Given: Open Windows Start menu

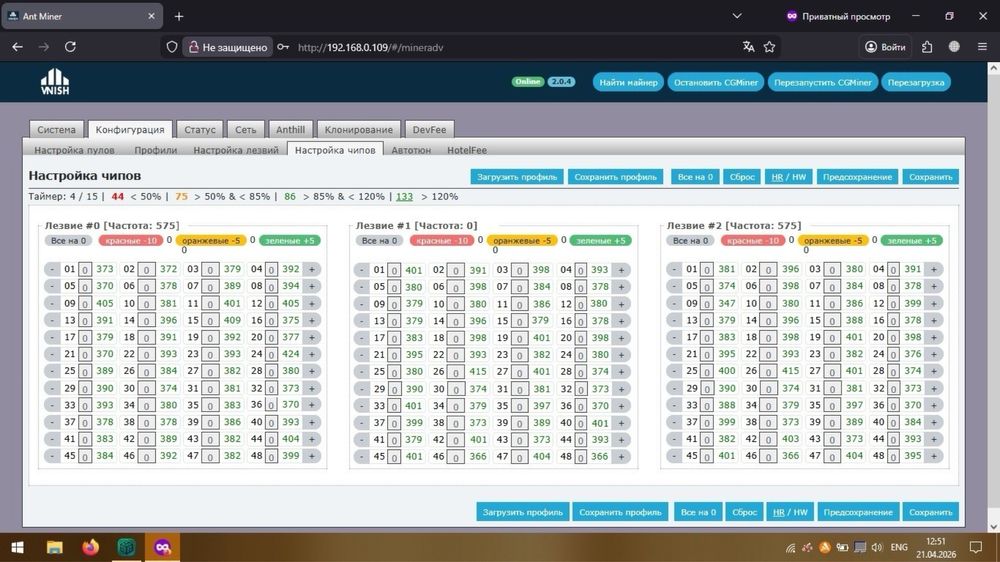Looking at the screenshot, I should coord(17,547).
